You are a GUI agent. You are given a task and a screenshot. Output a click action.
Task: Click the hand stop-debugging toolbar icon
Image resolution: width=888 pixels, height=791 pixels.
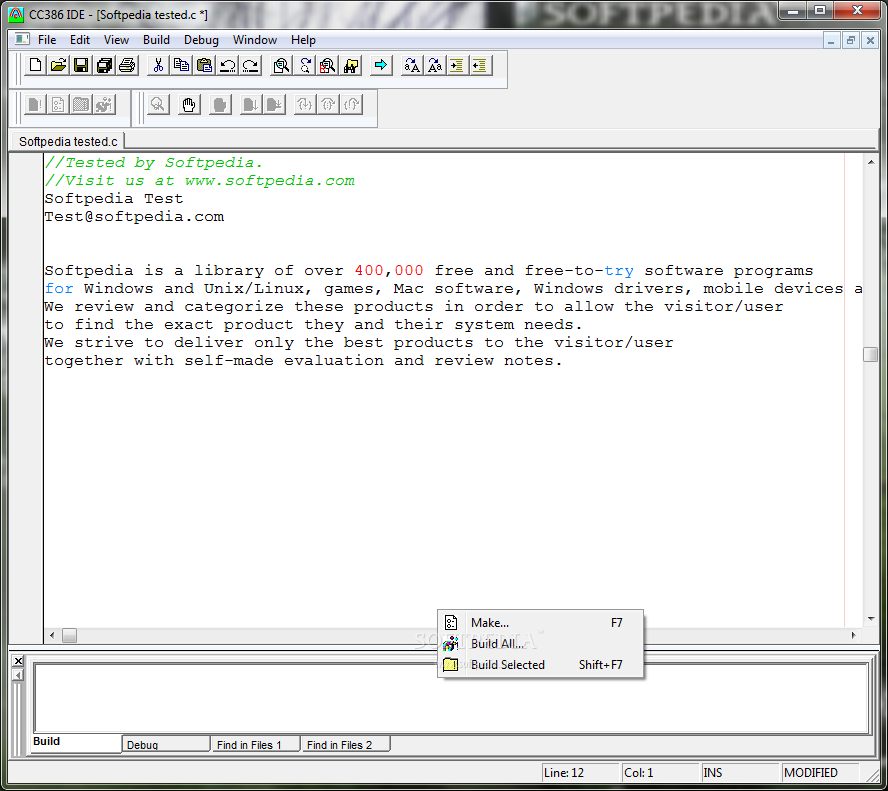pos(189,105)
